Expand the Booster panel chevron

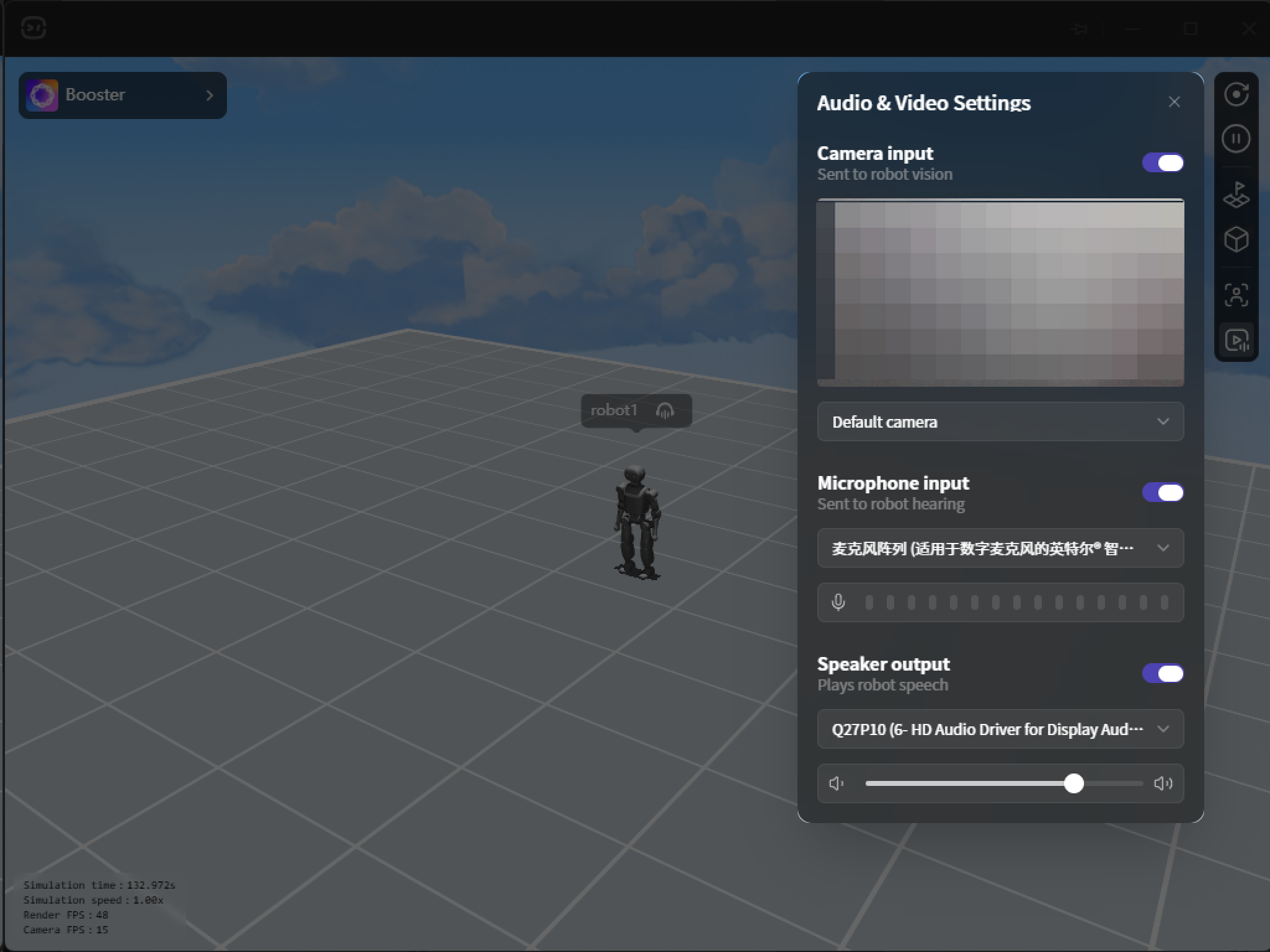tap(210, 95)
